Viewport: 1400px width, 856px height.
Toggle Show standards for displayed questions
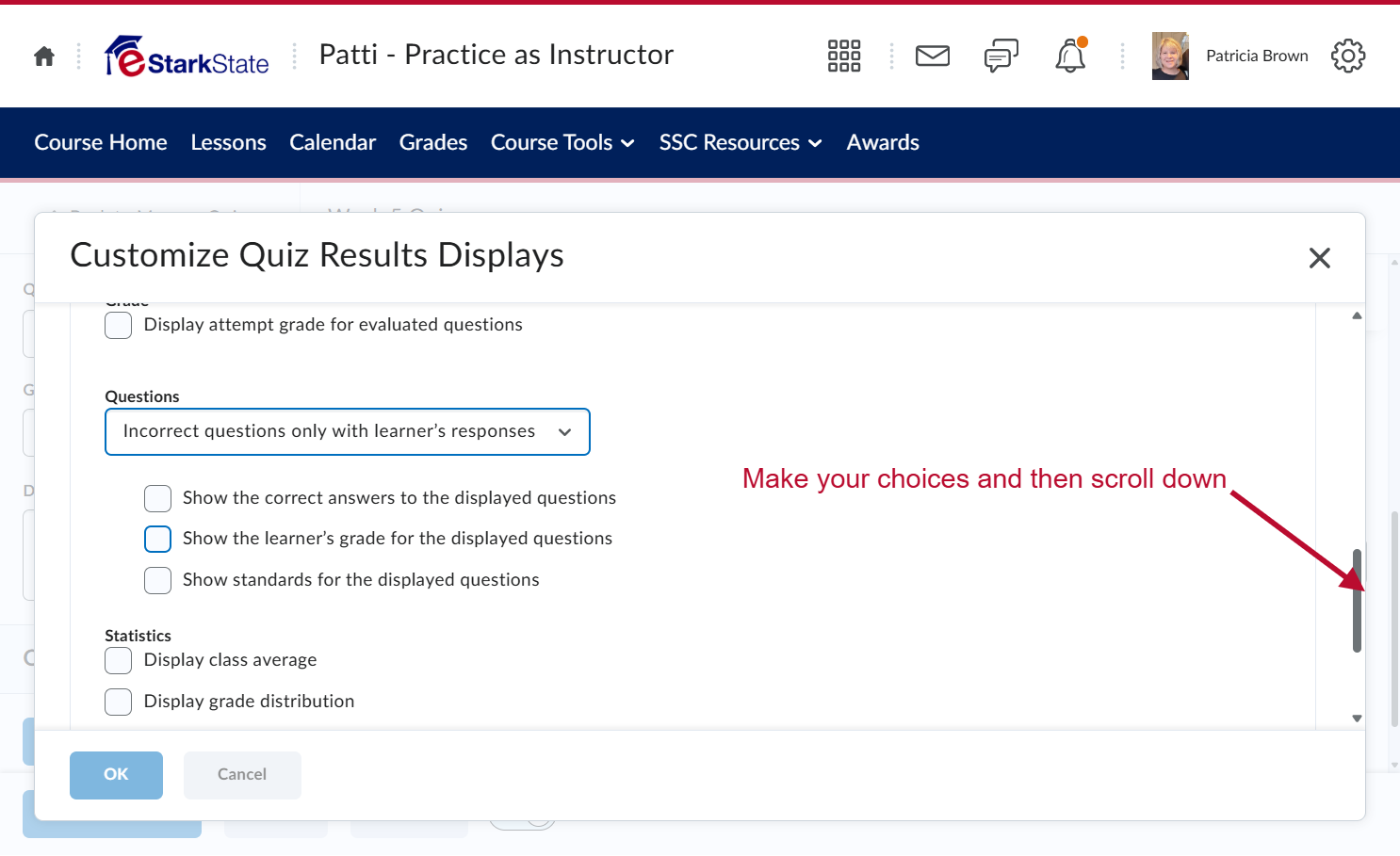pos(157,580)
